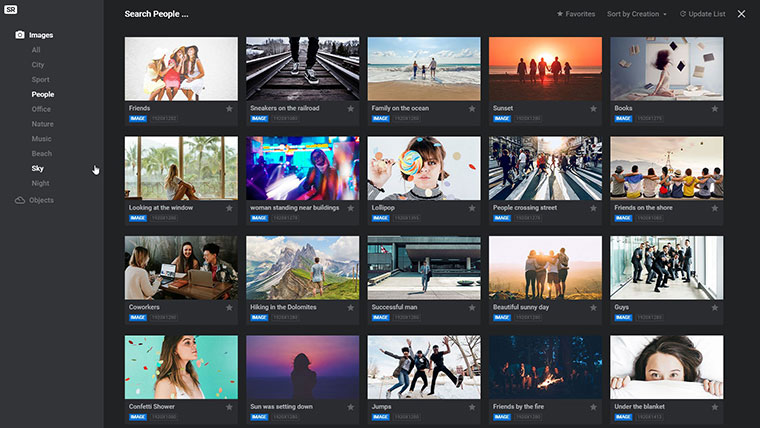Toggle favorite star for Under the blanket
This screenshot has height=428, width=760.
coord(715,407)
